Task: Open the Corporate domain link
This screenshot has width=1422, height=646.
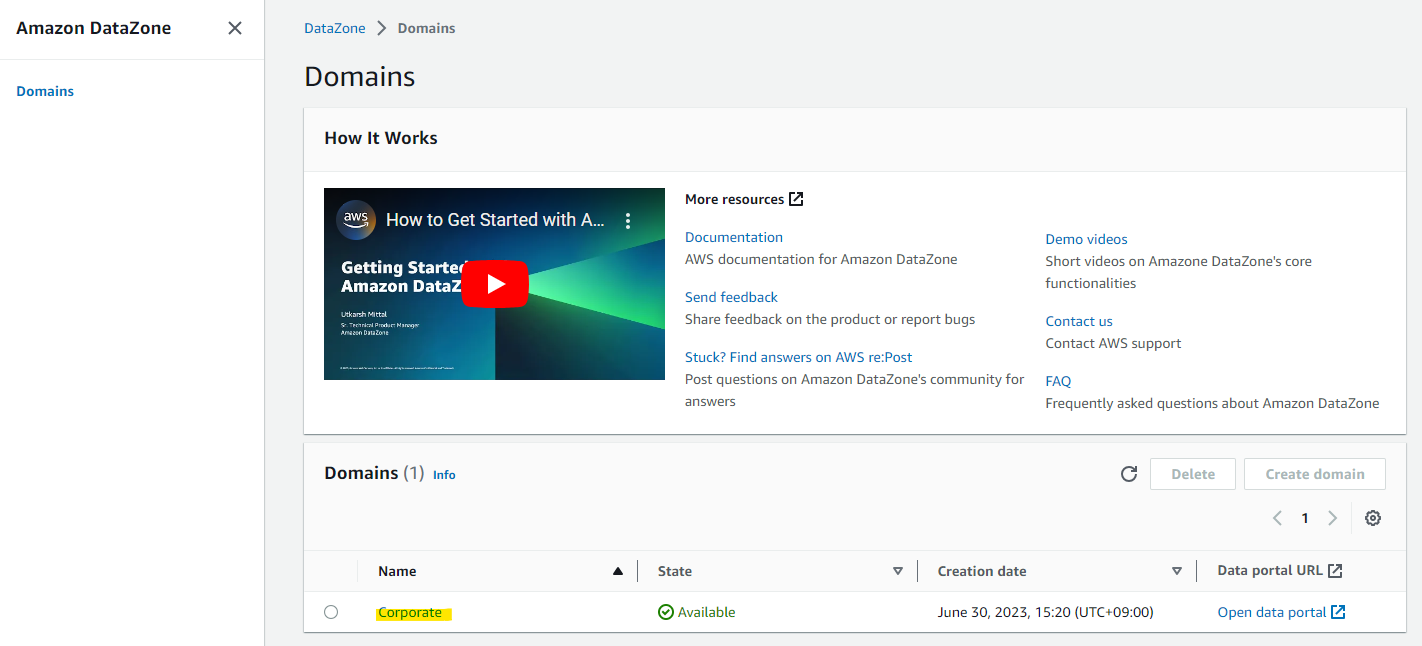Action: [x=410, y=612]
